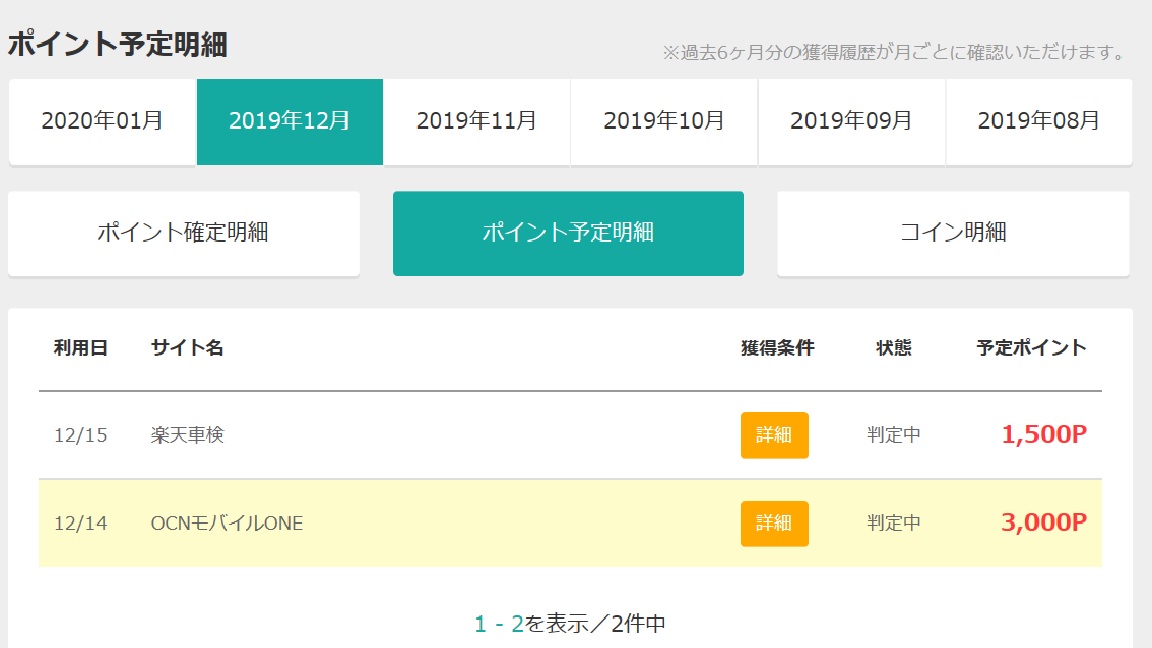Show the 2019年08月 month tab
Screen dimensions: 1152x648
(1039, 122)
